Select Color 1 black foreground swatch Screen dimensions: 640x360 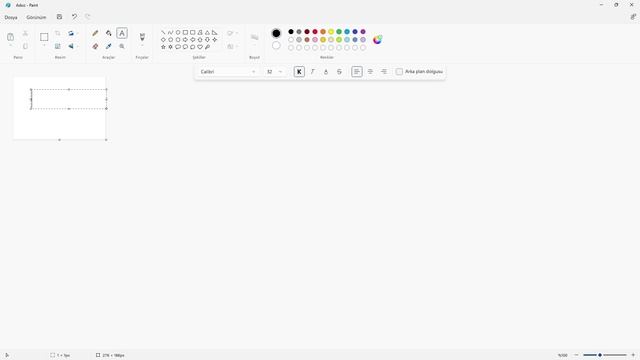[276, 33]
